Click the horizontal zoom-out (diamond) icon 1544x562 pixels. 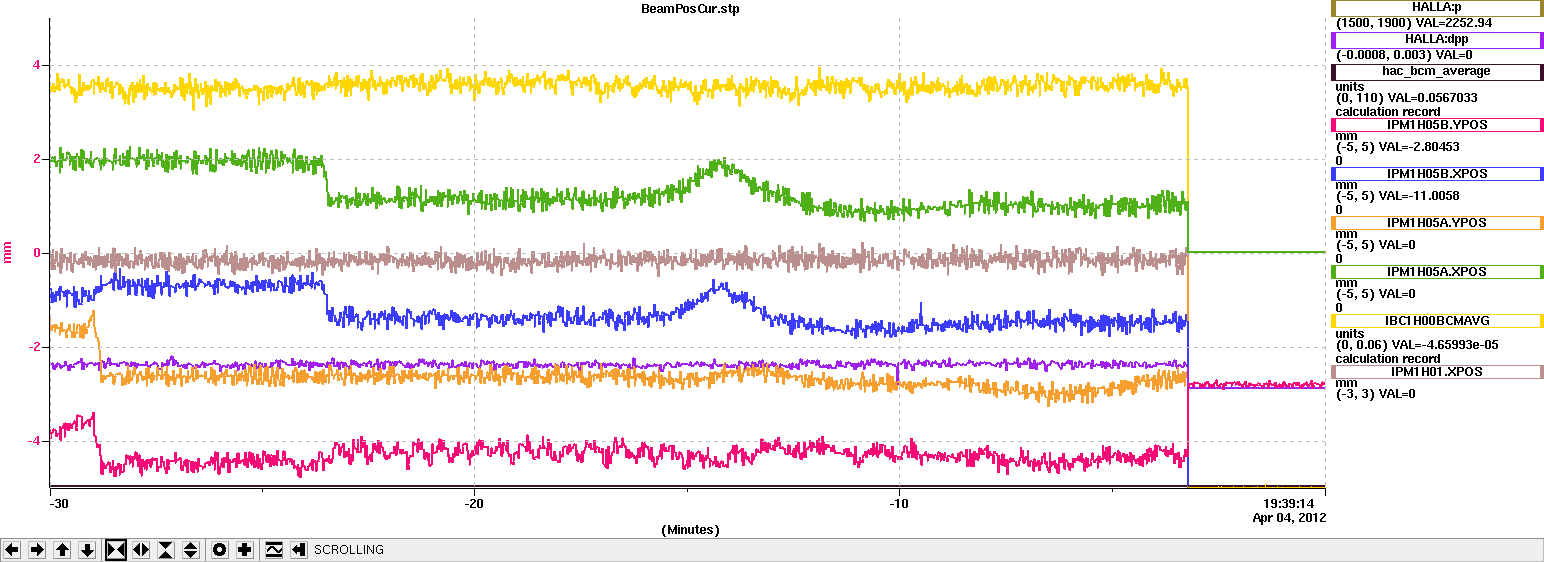(x=141, y=550)
